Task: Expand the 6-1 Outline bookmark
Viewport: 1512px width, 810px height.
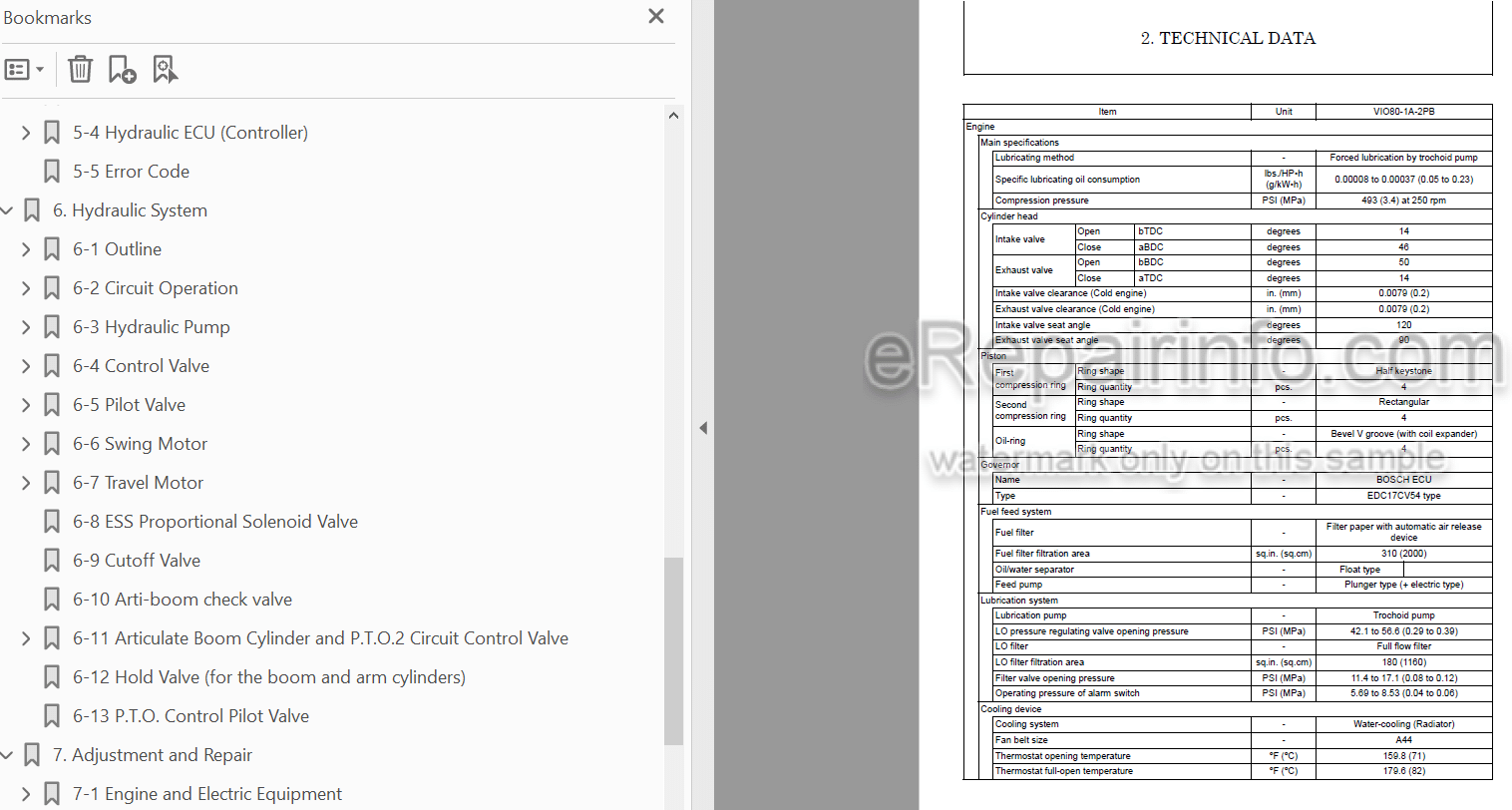Action: pos(26,249)
